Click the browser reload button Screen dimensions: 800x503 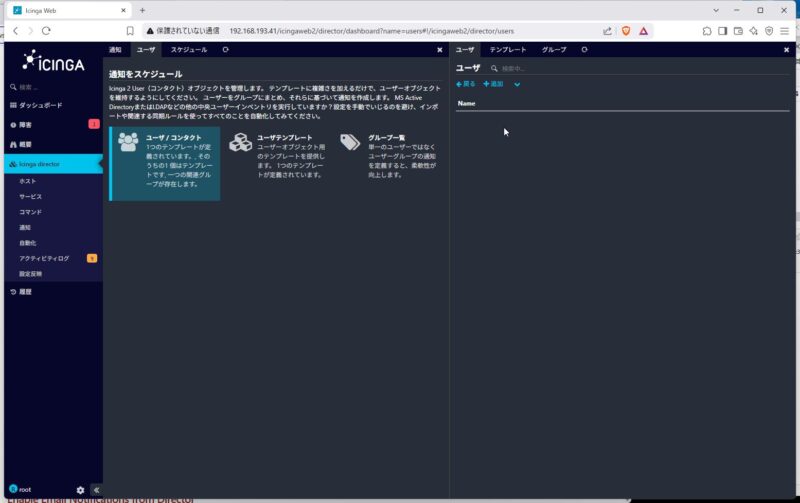click(x=46, y=31)
